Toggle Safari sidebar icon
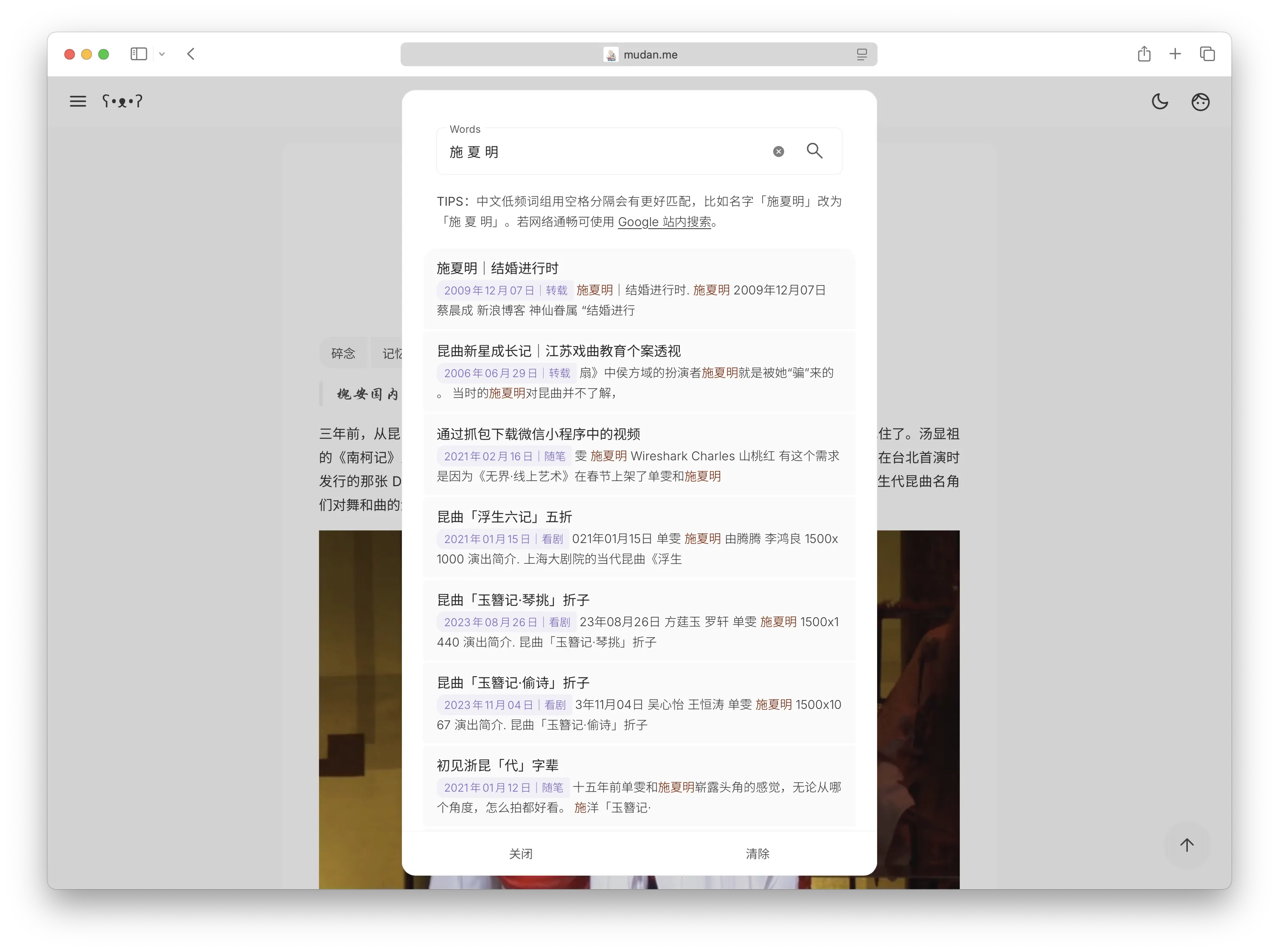This screenshot has width=1279, height=952. pyautogui.click(x=139, y=54)
